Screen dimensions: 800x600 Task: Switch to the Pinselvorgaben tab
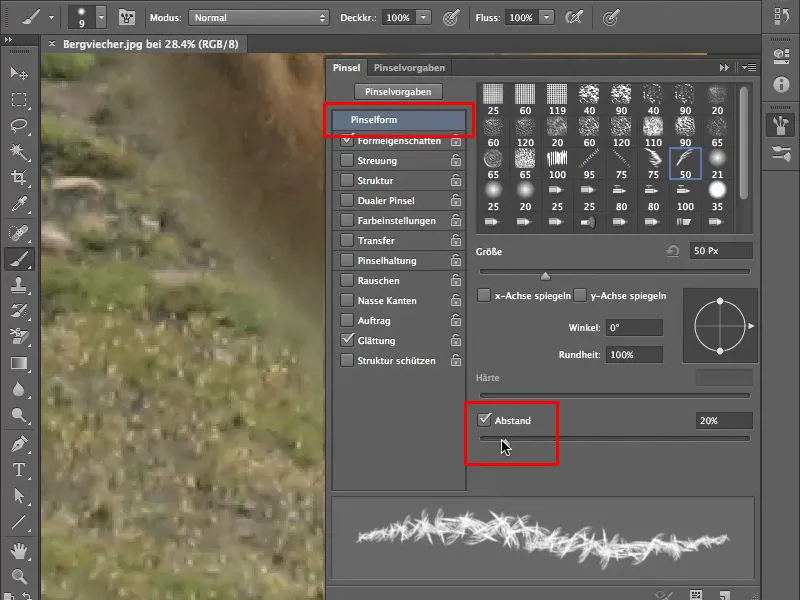[409, 67]
